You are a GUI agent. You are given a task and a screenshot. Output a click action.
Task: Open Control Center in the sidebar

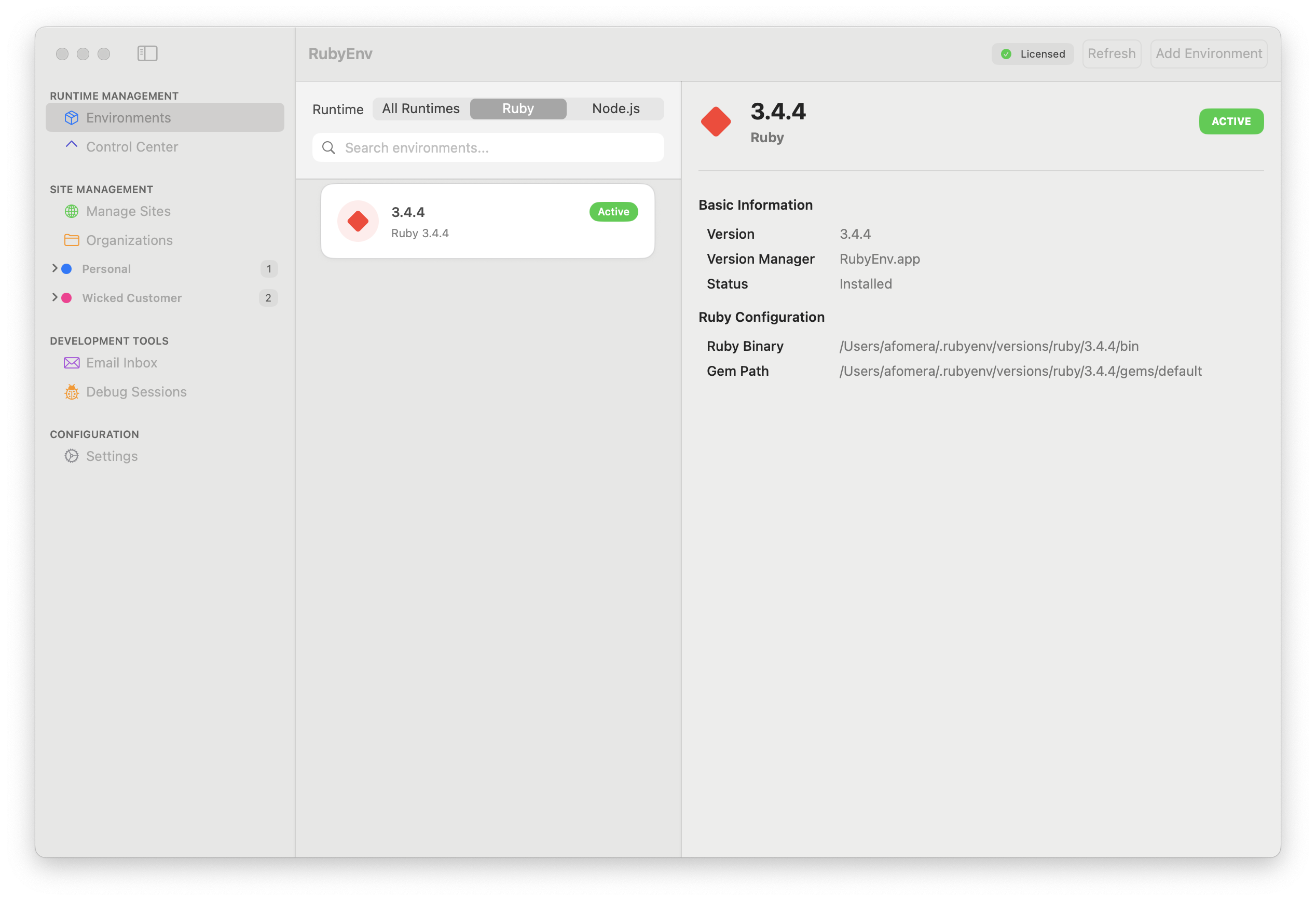pyautogui.click(x=165, y=147)
